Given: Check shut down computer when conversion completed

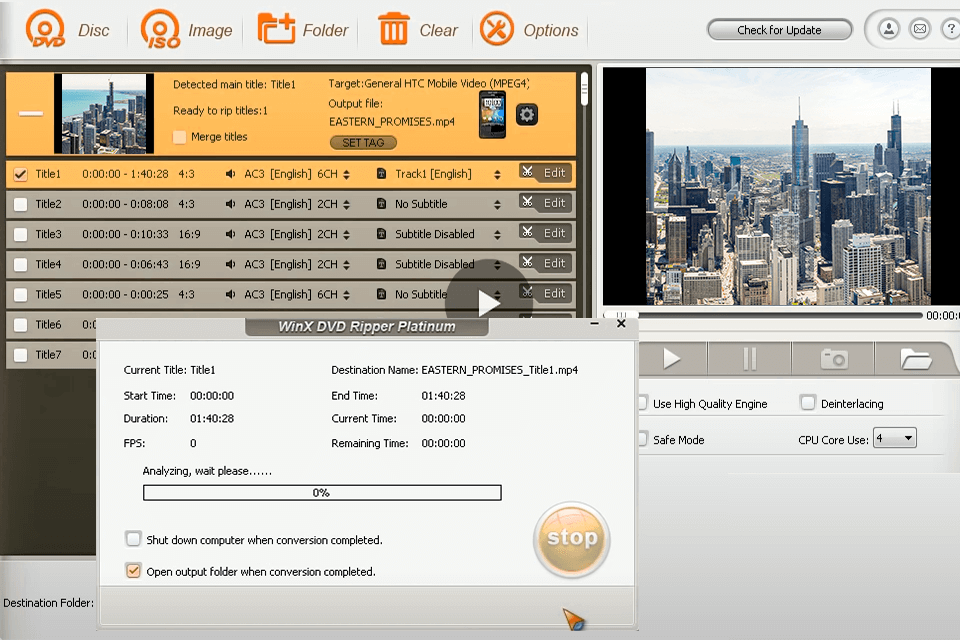Looking at the screenshot, I should [133, 538].
